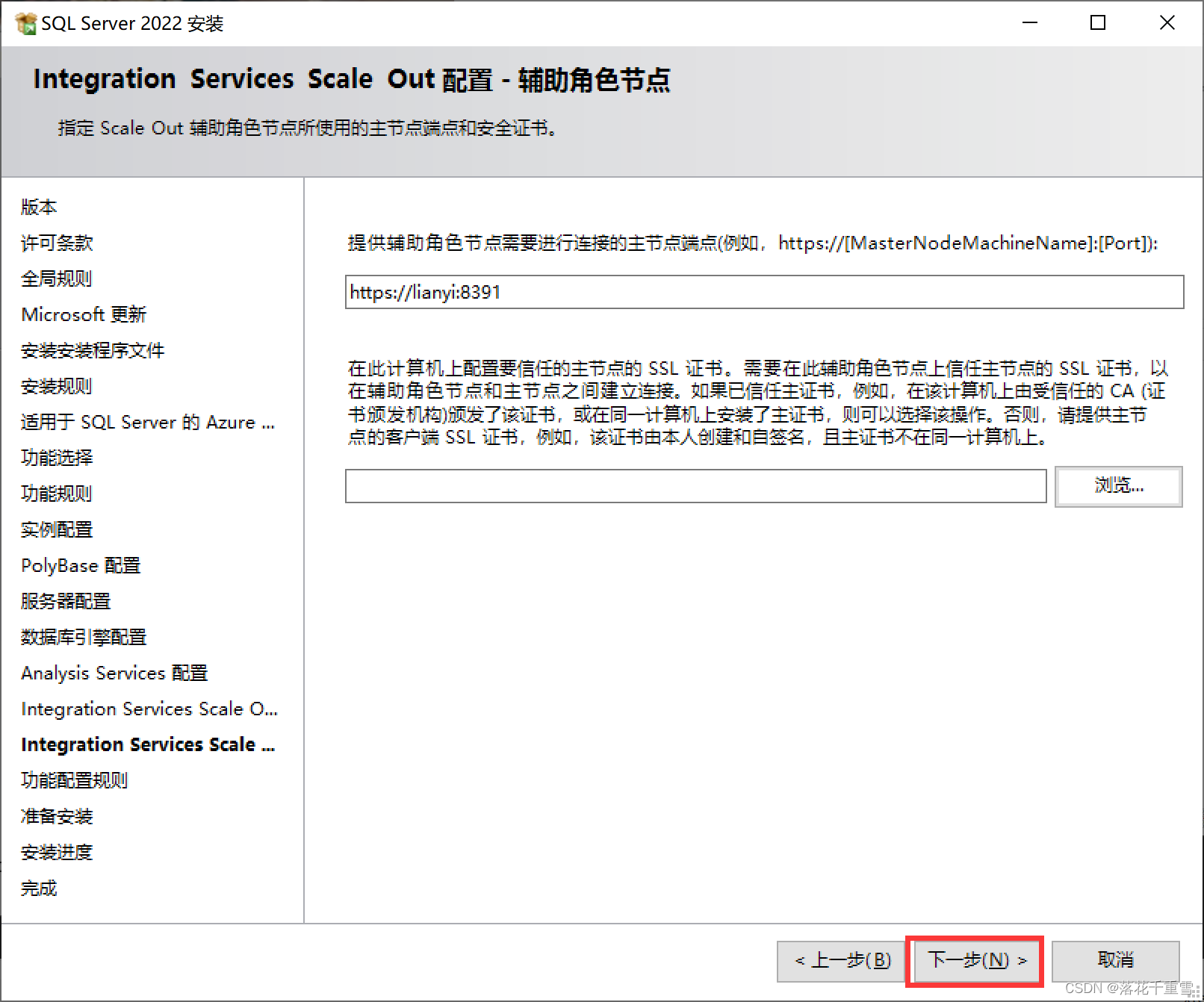This screenshot has width=1204, height=1002.
Task: Cancel setup with the 取消 button
Action: tap(1116, 961)
